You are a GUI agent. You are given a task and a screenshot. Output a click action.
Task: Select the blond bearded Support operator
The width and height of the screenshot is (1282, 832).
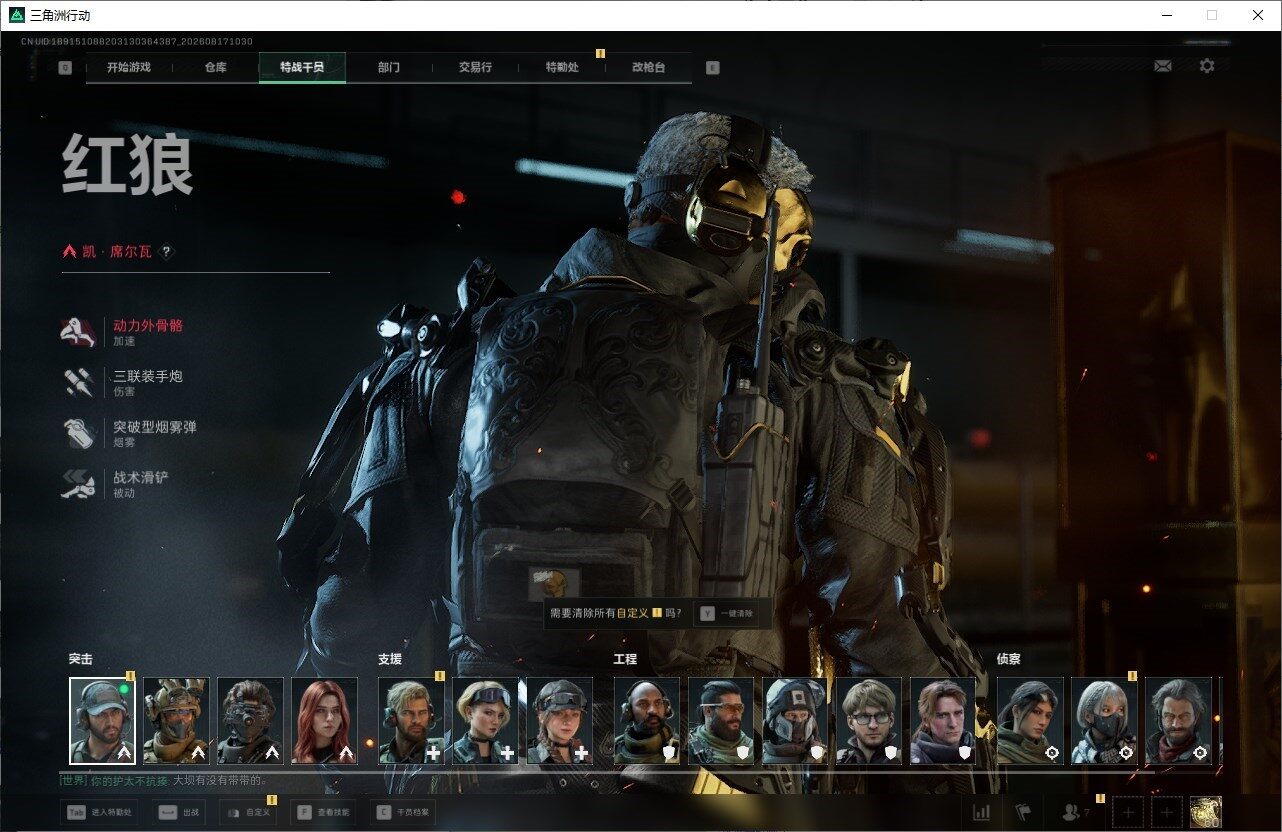click(411, 721)
